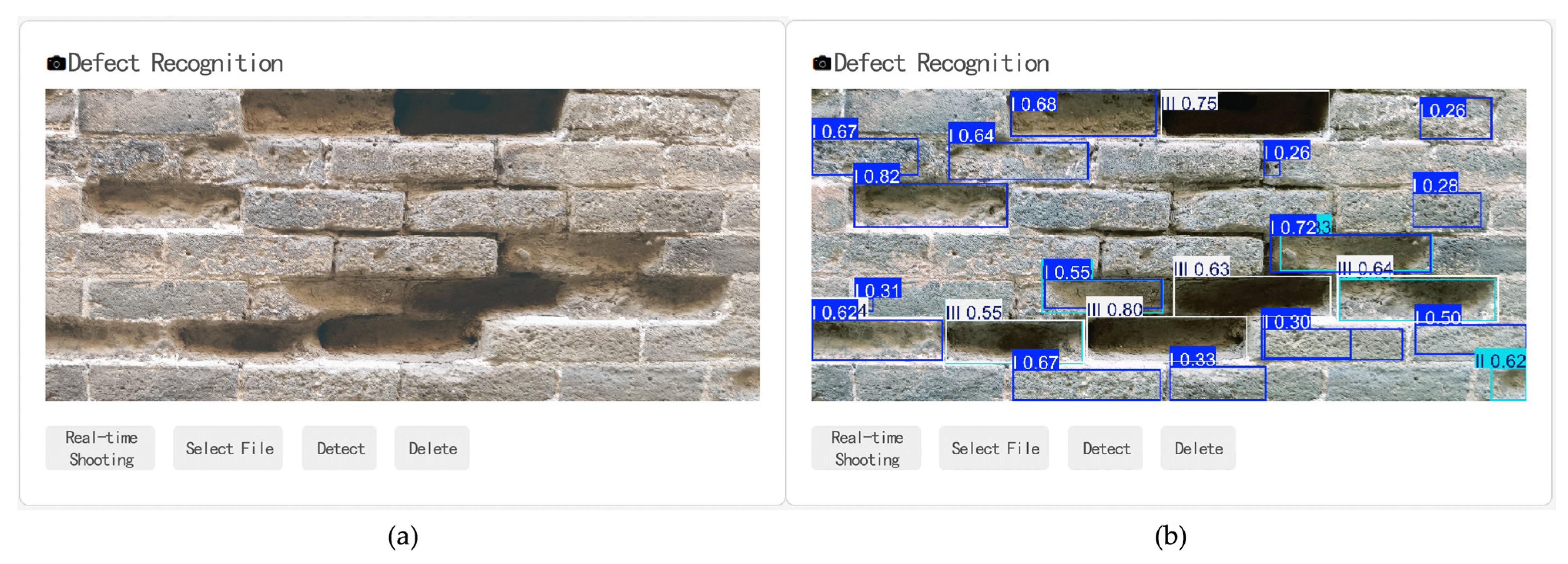Image resolution: width=1568 pixels, height=564 pixels.
Task: Select the bounding box labeled I 0.82
Action: point(931,205)
